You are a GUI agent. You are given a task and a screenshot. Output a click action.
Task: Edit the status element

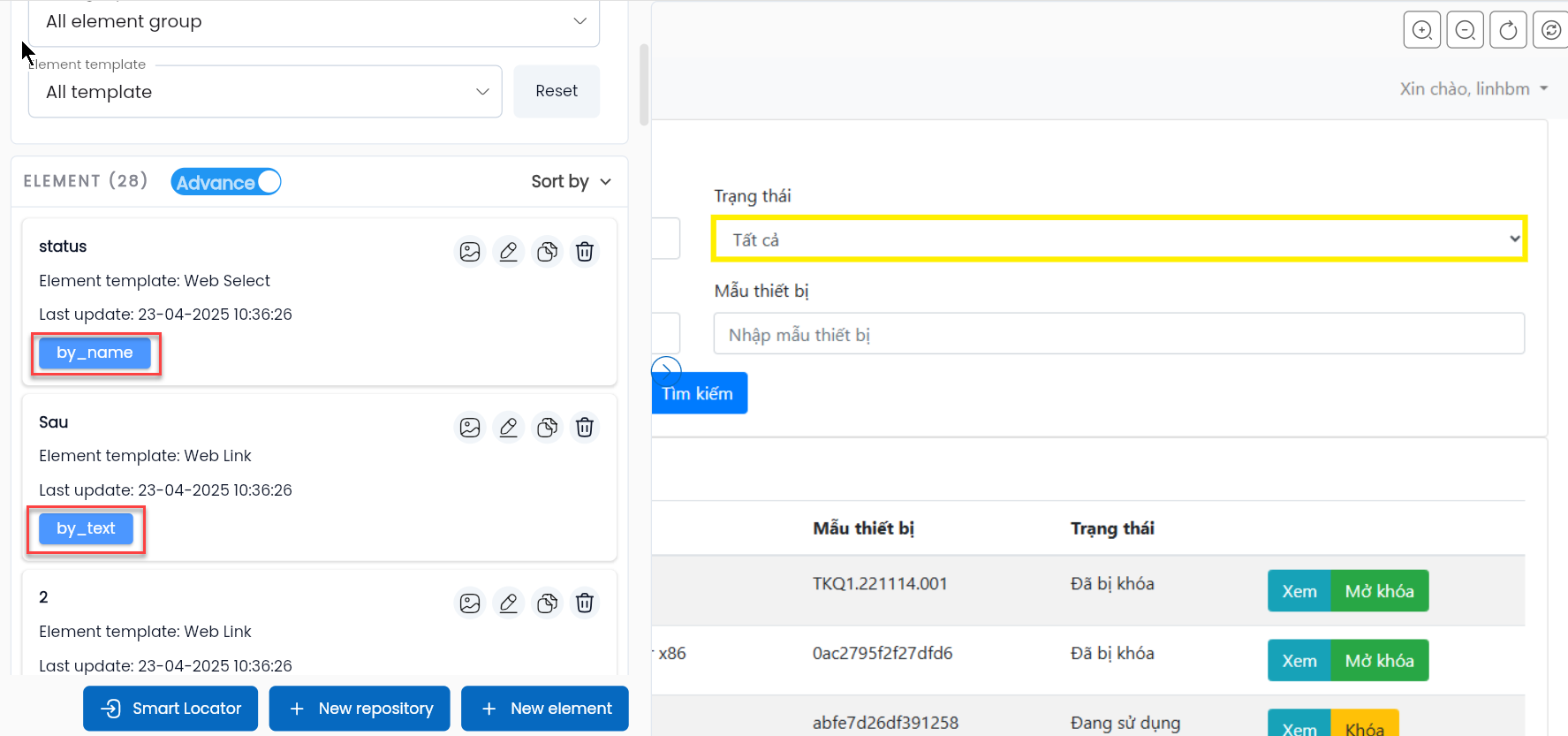point(509,252)
